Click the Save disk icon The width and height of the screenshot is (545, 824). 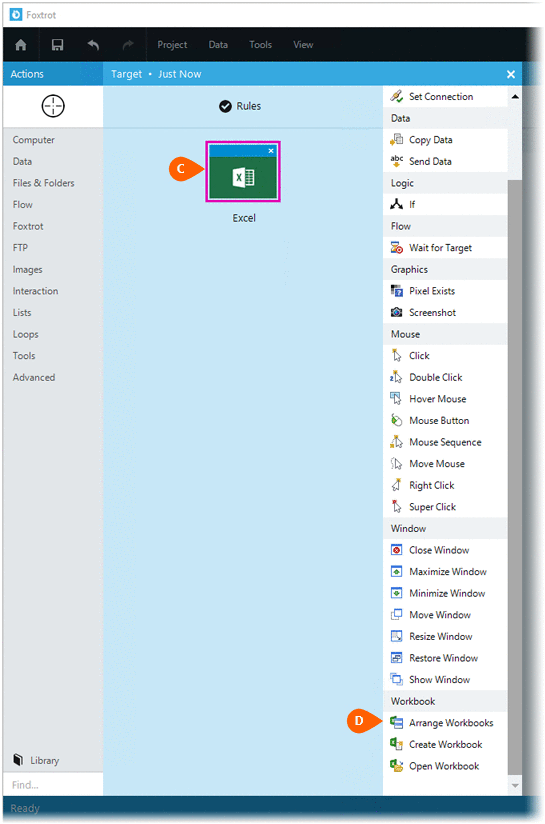tap(57, 45)
